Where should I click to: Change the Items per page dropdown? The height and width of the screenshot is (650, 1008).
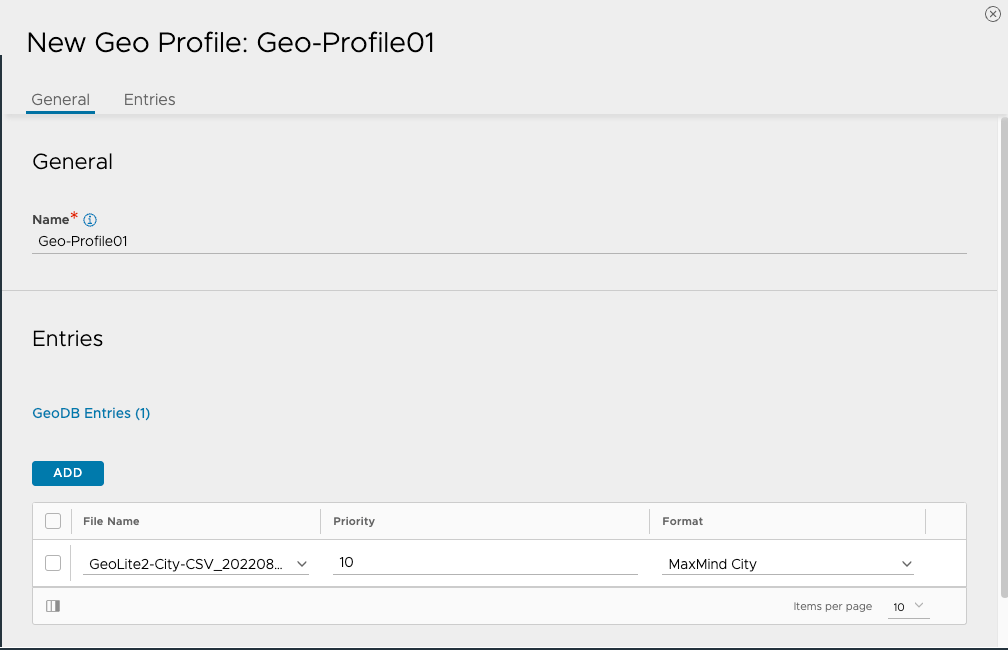(908, 606)
